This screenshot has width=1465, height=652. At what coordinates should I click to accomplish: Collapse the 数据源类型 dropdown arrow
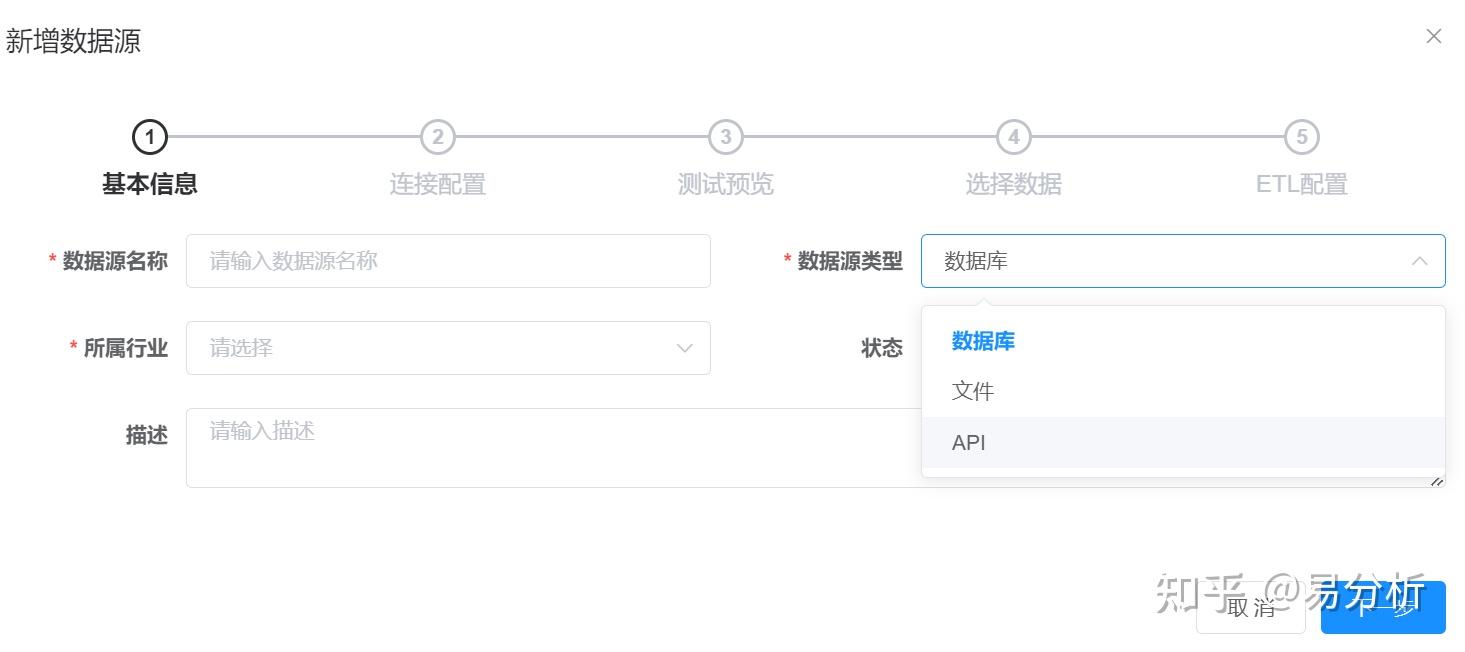pyautogui.click(x=1419, y=261)
